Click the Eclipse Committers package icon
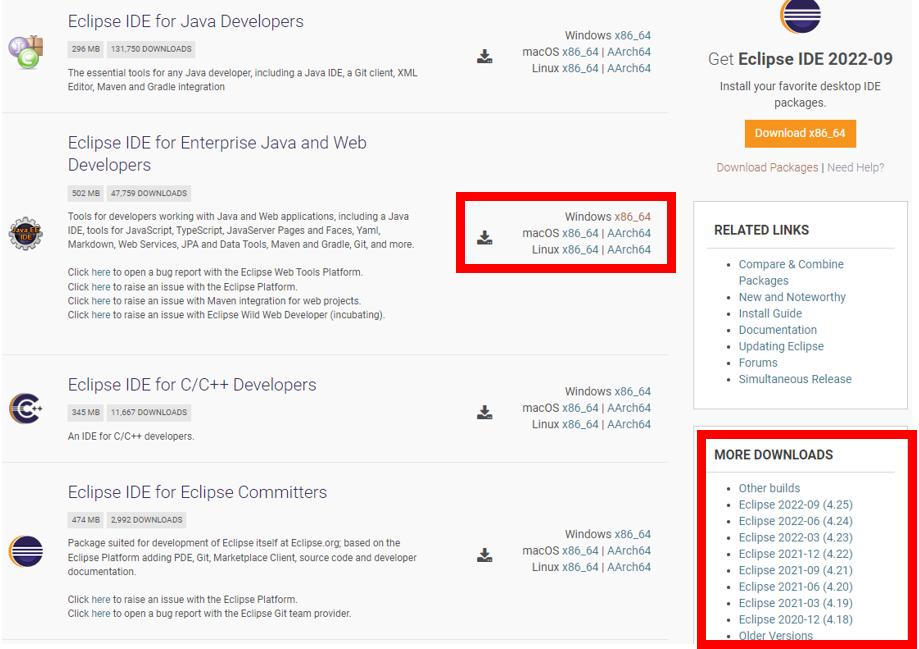This screenshot has height=649, width=919. pyautogui.click(x=25, y=551)
